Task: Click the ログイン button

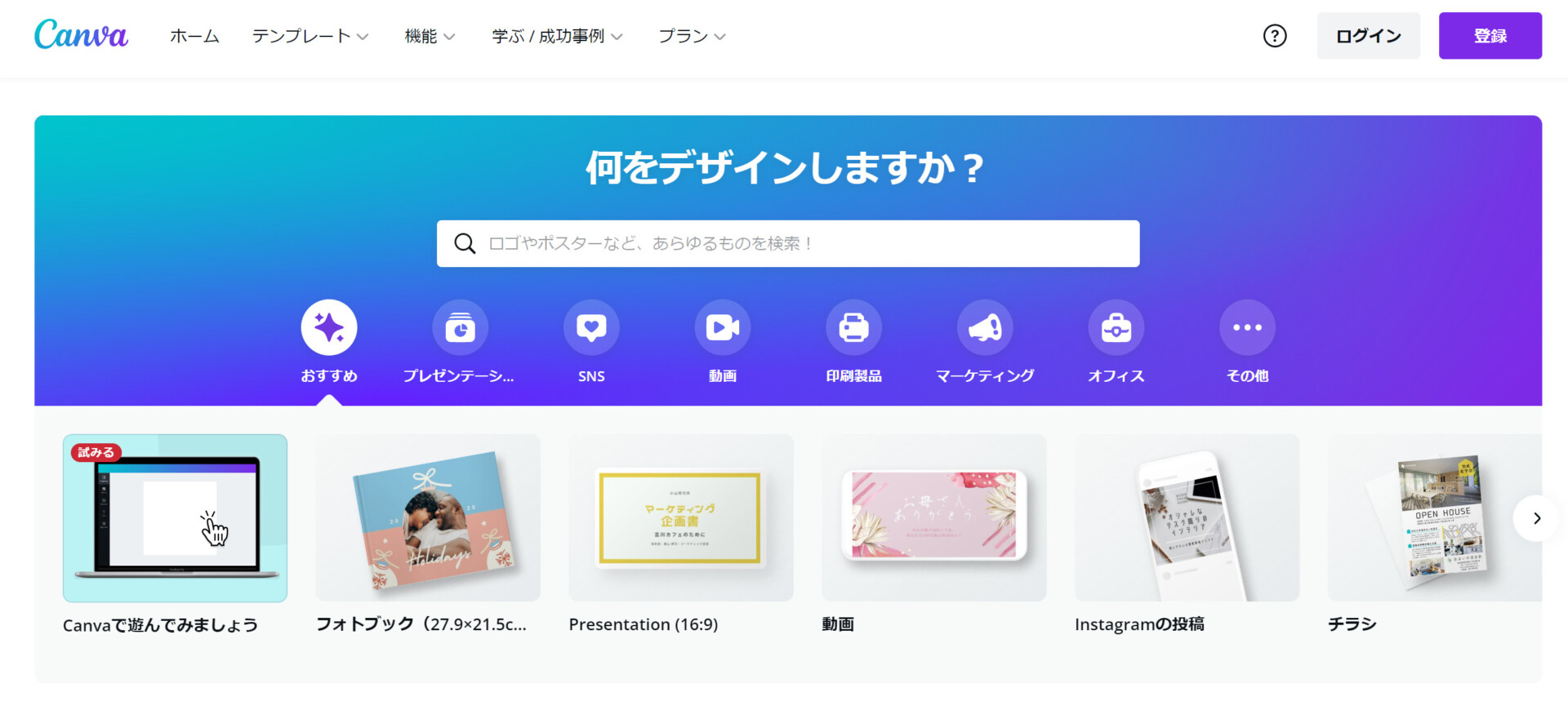Action: (x=1369, y=36)
